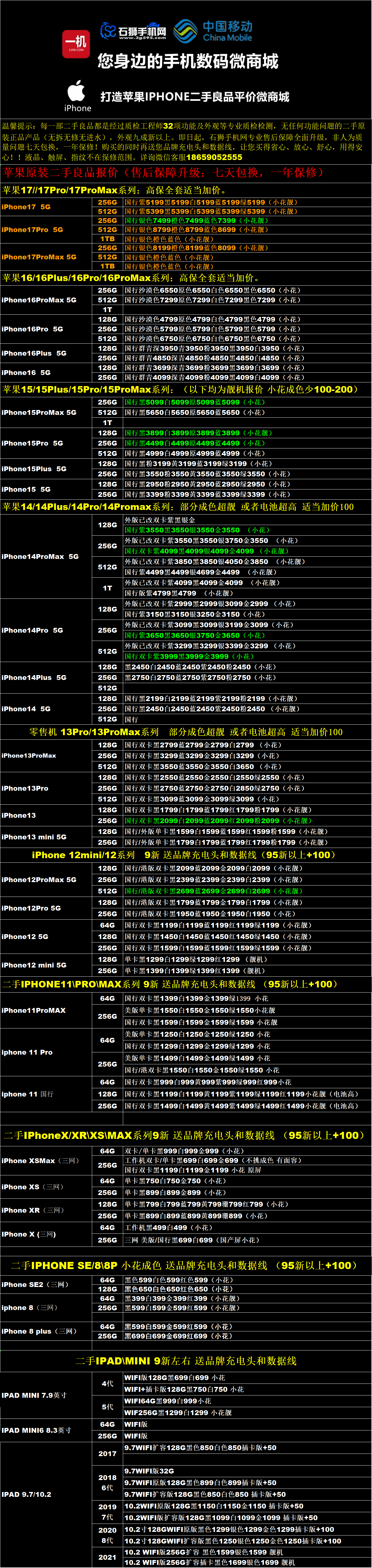Select the iPhone17ProMax 5G model label
The height and width of the screenshot is (1568, 372).
[39, 257]
